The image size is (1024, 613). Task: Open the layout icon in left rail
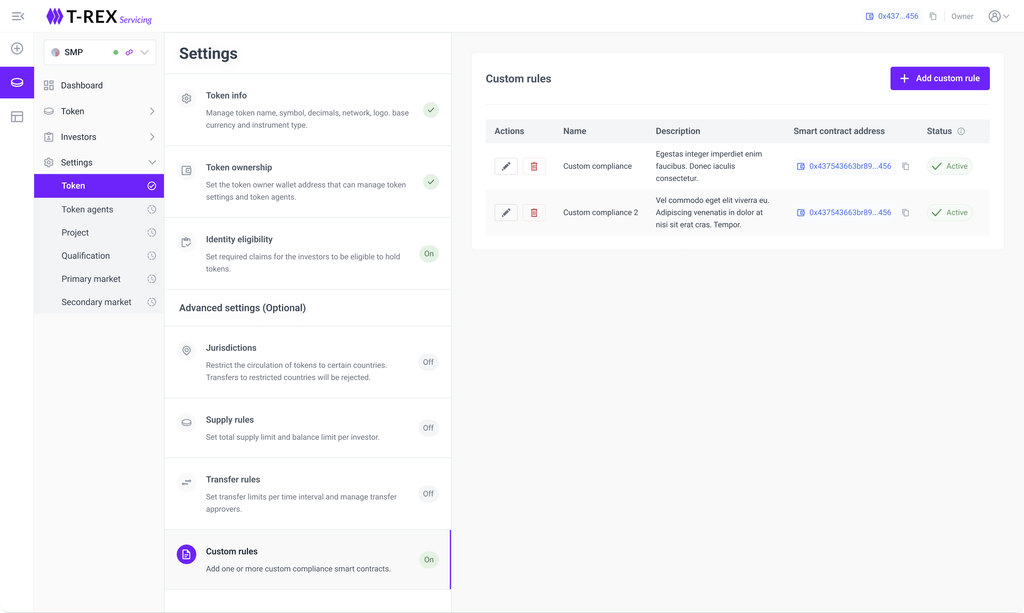(17, 117)
